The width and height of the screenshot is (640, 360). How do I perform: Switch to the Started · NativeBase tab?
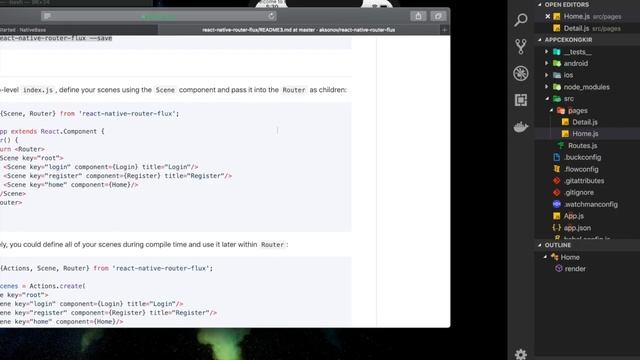pyautogui.click(x=78, y=29)
